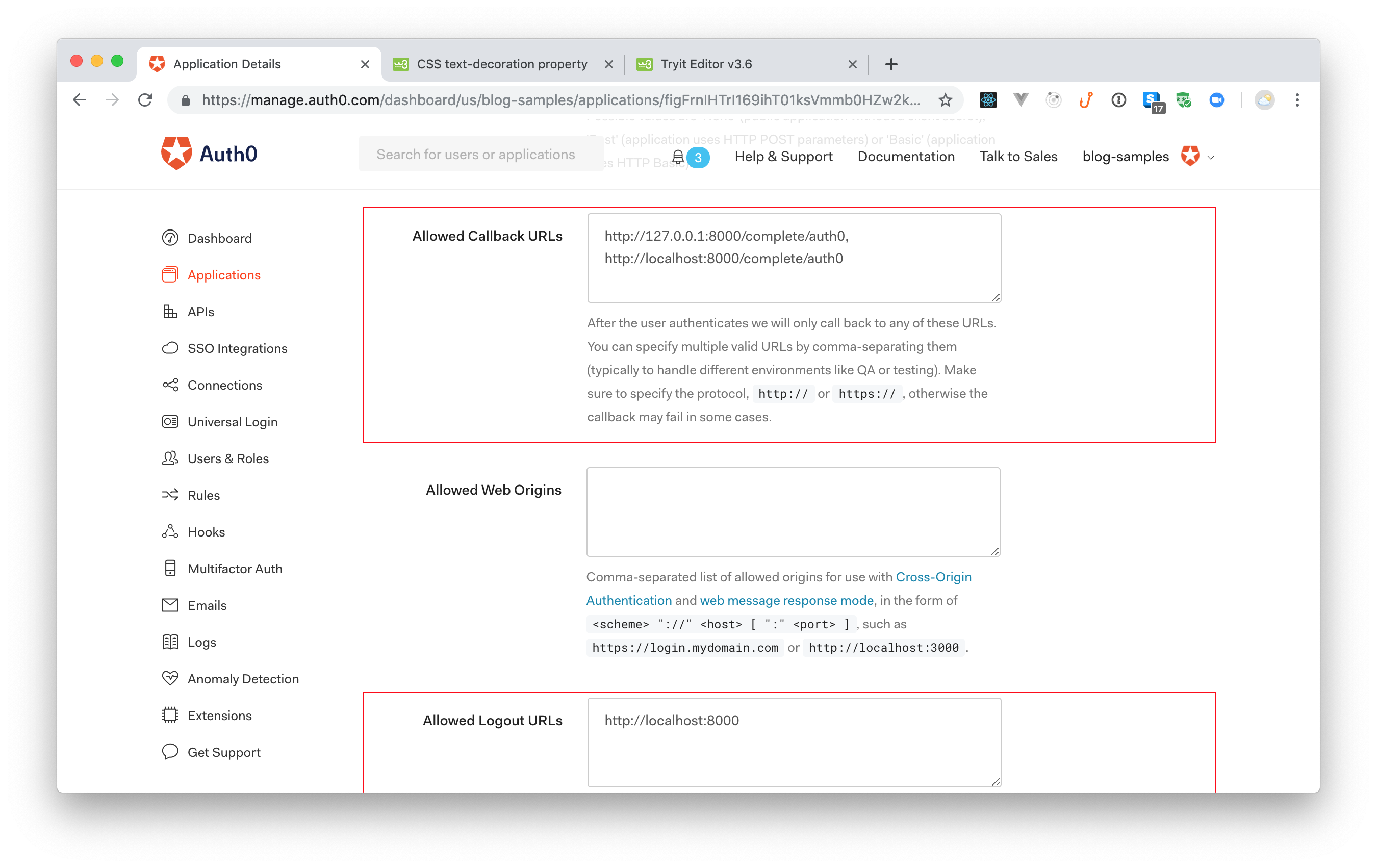Viewport: 1377px width, 868px height.
Task: Click the notification bell icon
Action: pos(678,157)
